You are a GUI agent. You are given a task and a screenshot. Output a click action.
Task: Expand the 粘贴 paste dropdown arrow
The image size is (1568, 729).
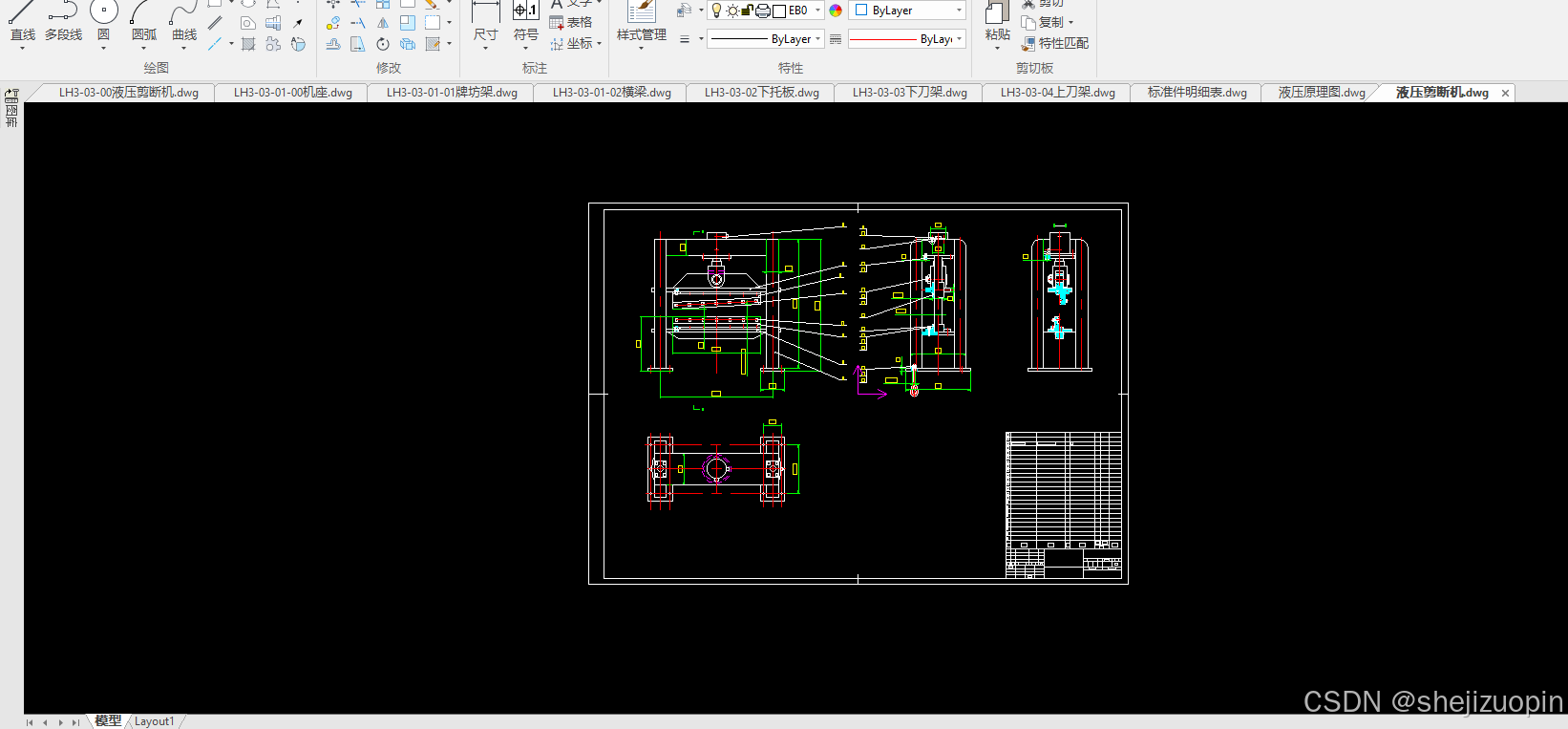pos(997,49)
